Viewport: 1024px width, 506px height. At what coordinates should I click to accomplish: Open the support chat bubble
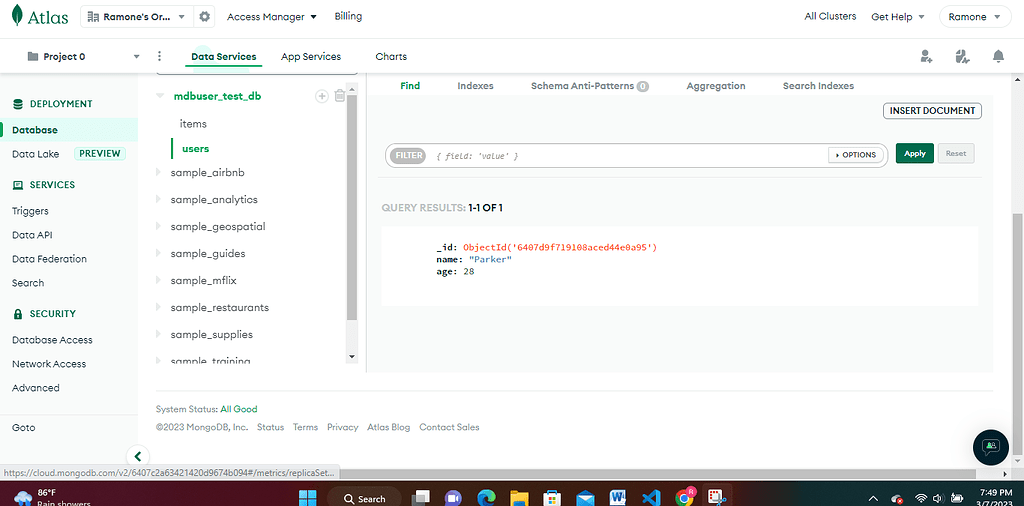click(990, 446)
